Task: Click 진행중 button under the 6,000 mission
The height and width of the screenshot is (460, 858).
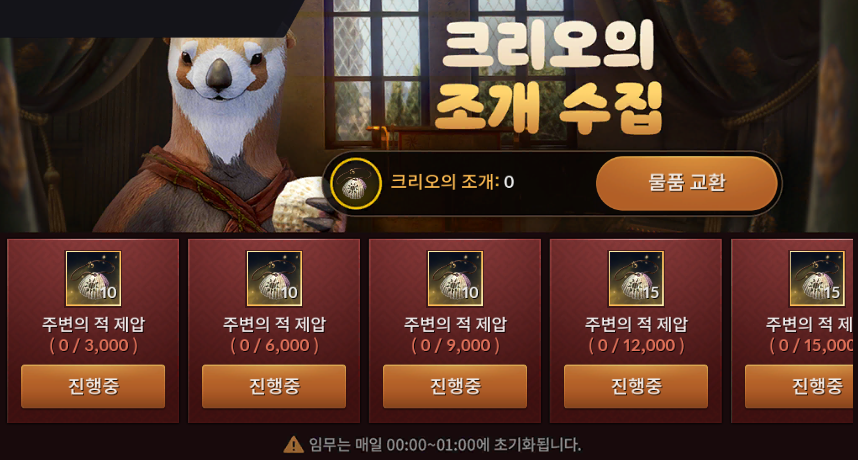Action: pyautogui.click(x=274, y=386)
